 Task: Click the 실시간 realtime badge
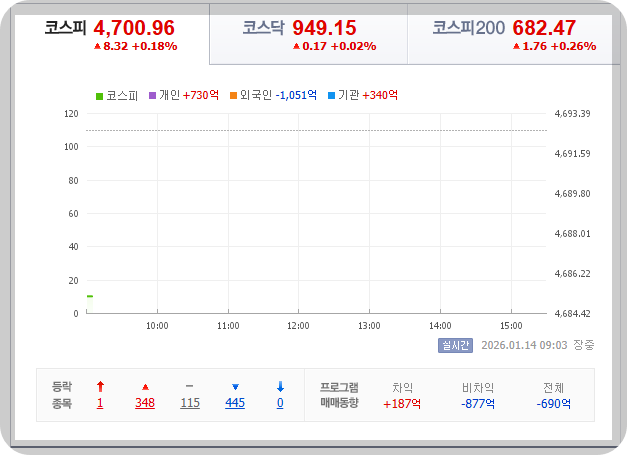[x=455, y=345]
